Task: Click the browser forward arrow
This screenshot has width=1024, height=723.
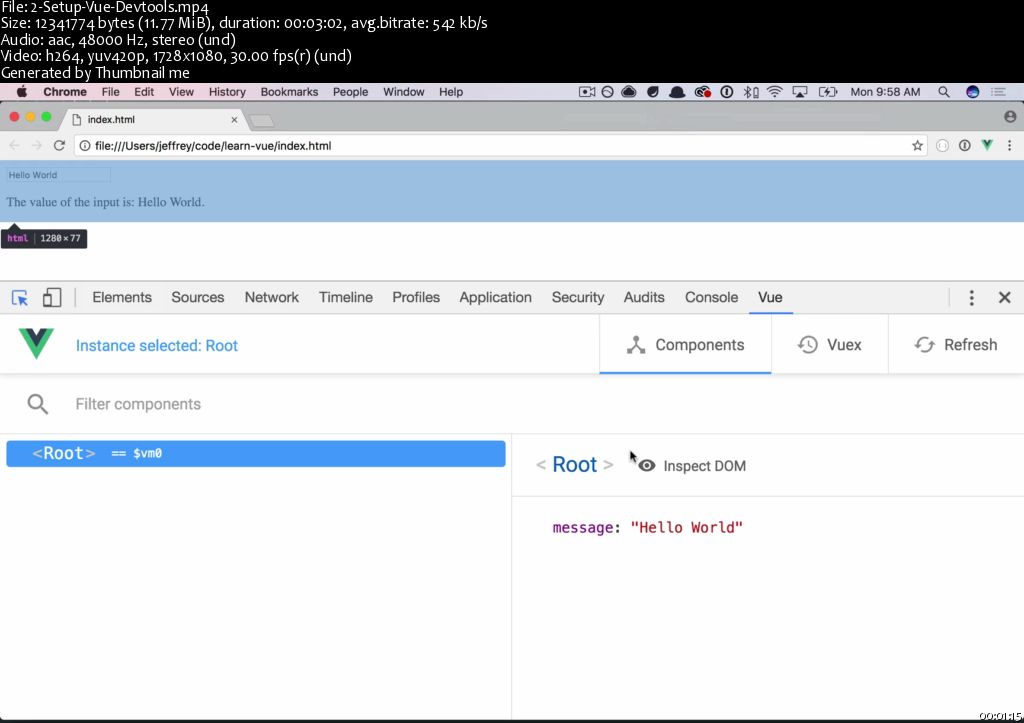Action: click(37, 146)
